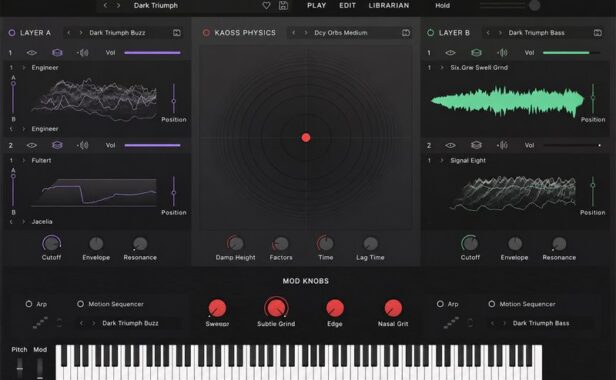Click the speaker output icon on Layer A voice 1

click(x=82, y=52)
